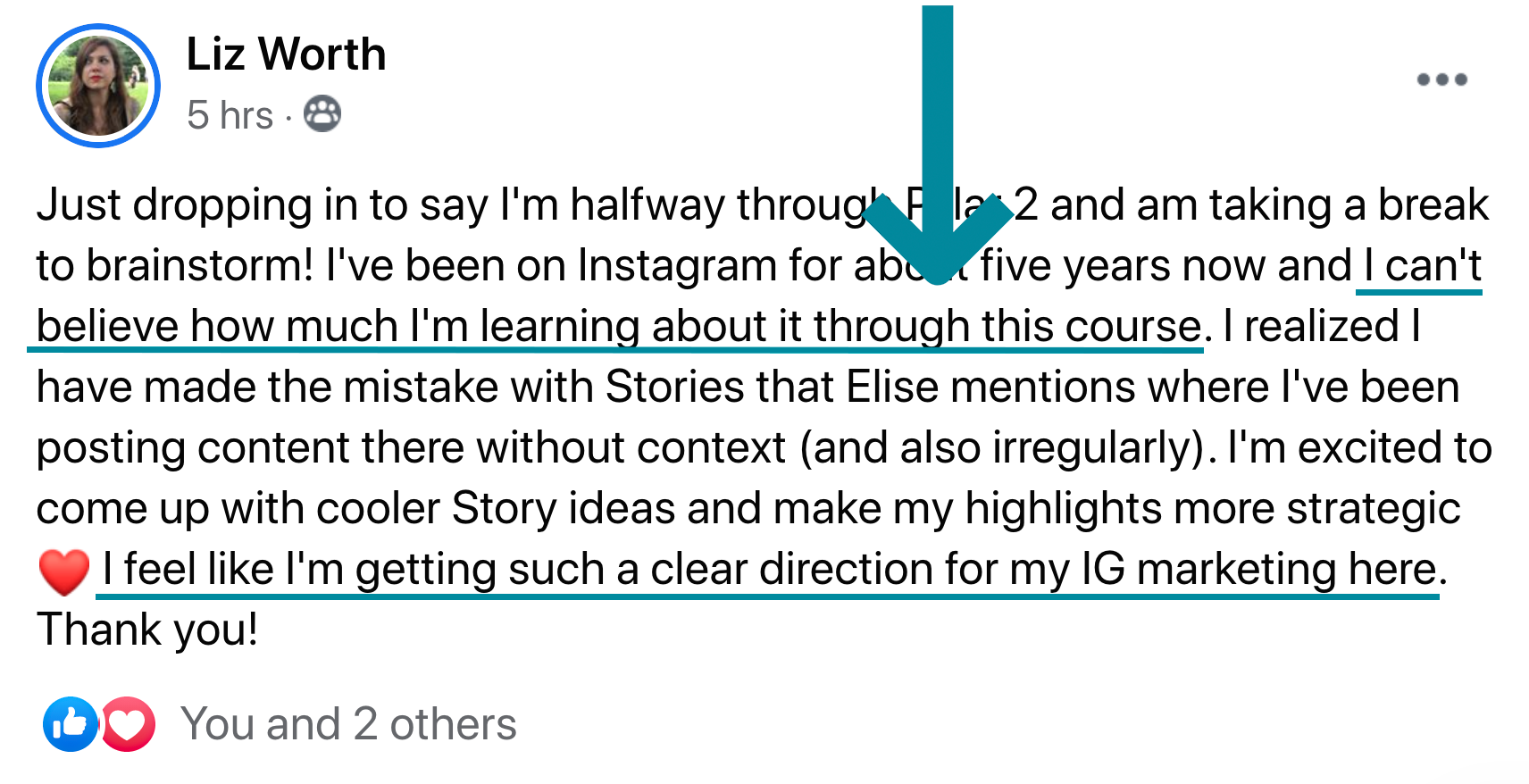Open the three-dot post options menu

coord(1441,79)
